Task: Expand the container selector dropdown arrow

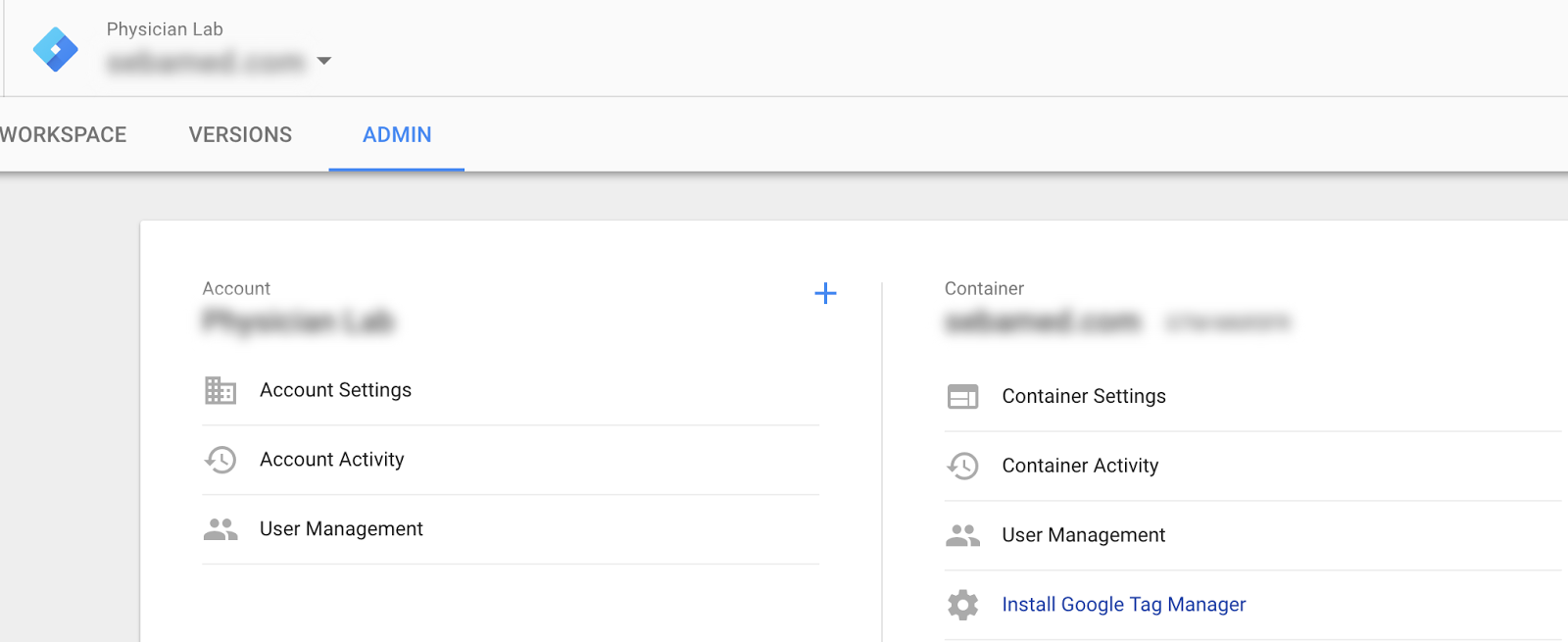Action: point(324,62)
